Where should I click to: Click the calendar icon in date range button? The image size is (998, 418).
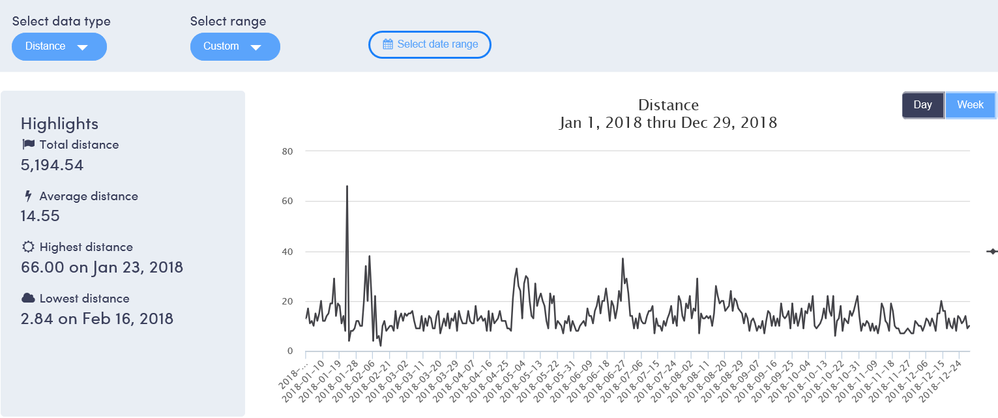[388, 44]
